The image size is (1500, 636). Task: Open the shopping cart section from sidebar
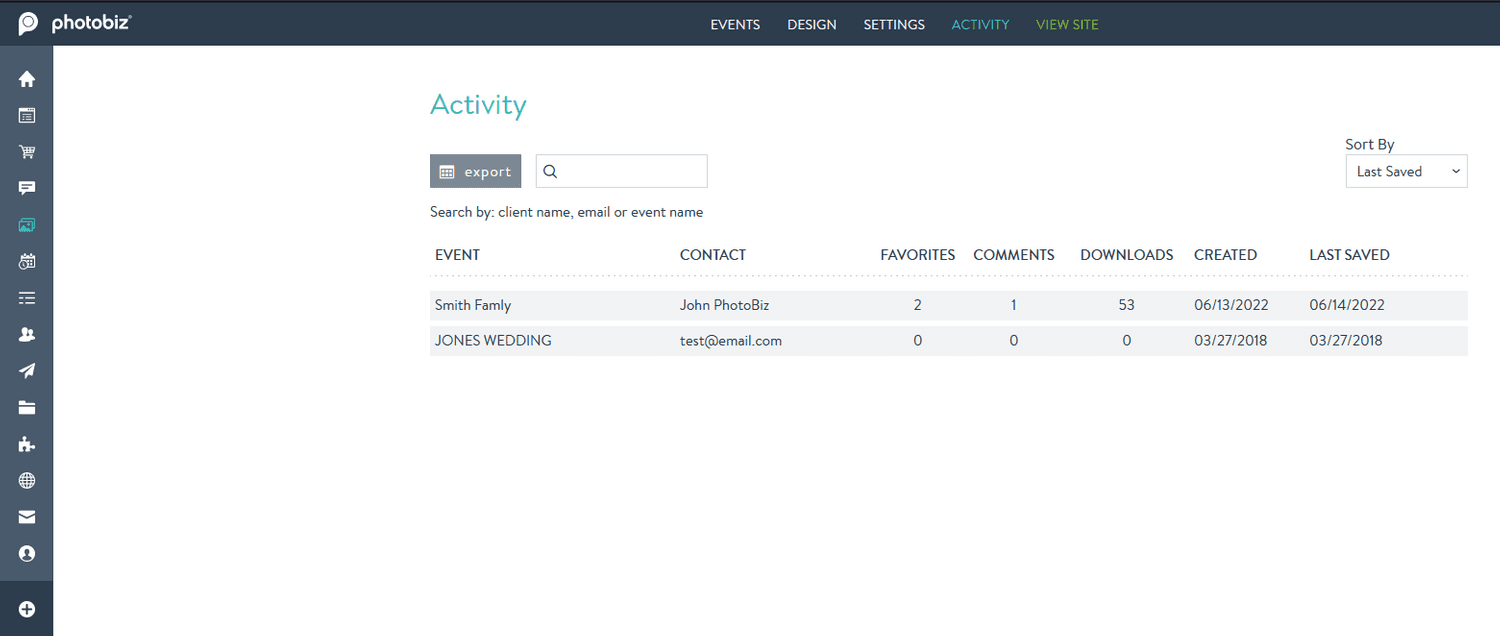26,151
